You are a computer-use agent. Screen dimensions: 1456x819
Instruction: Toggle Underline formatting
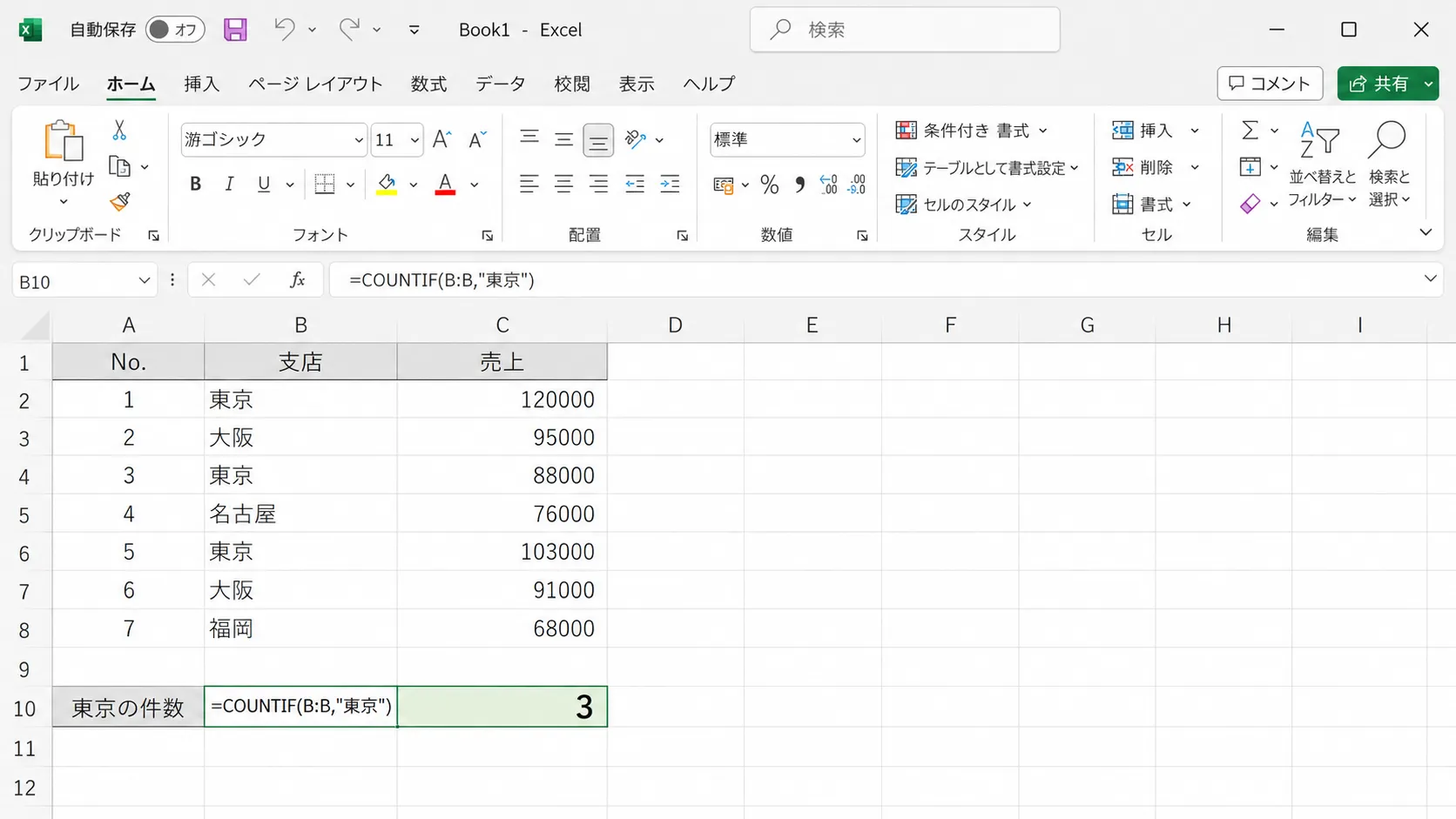263,184
